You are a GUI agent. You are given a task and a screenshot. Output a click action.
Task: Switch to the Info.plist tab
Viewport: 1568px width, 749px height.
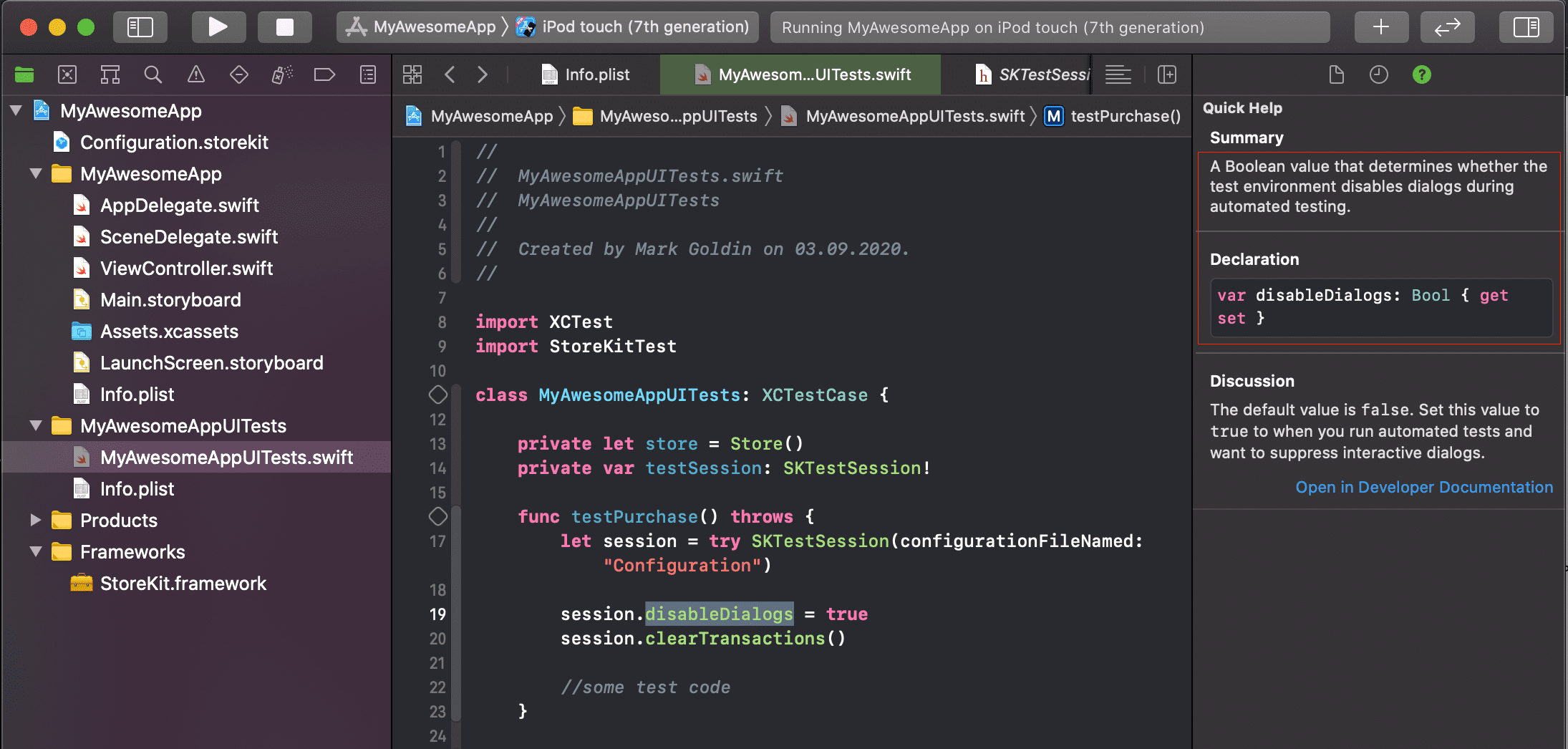click(x=586, y=74)
